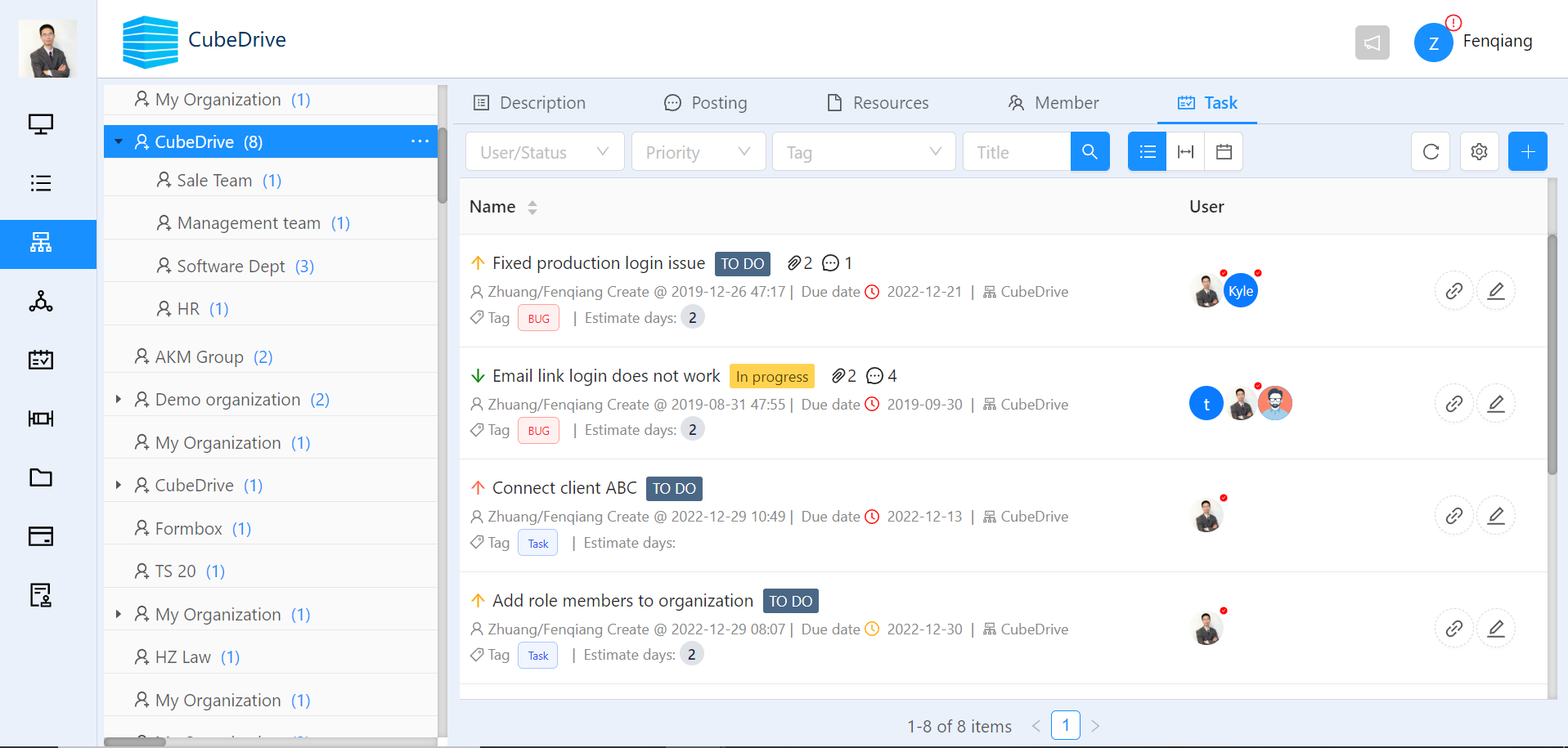Open the Tag filter dropdown

864,151
